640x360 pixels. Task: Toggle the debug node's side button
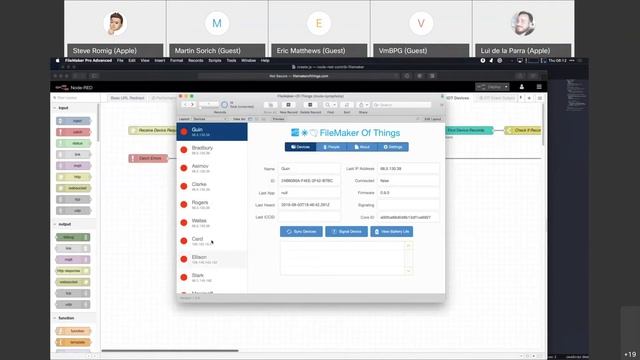pos(87,237)
